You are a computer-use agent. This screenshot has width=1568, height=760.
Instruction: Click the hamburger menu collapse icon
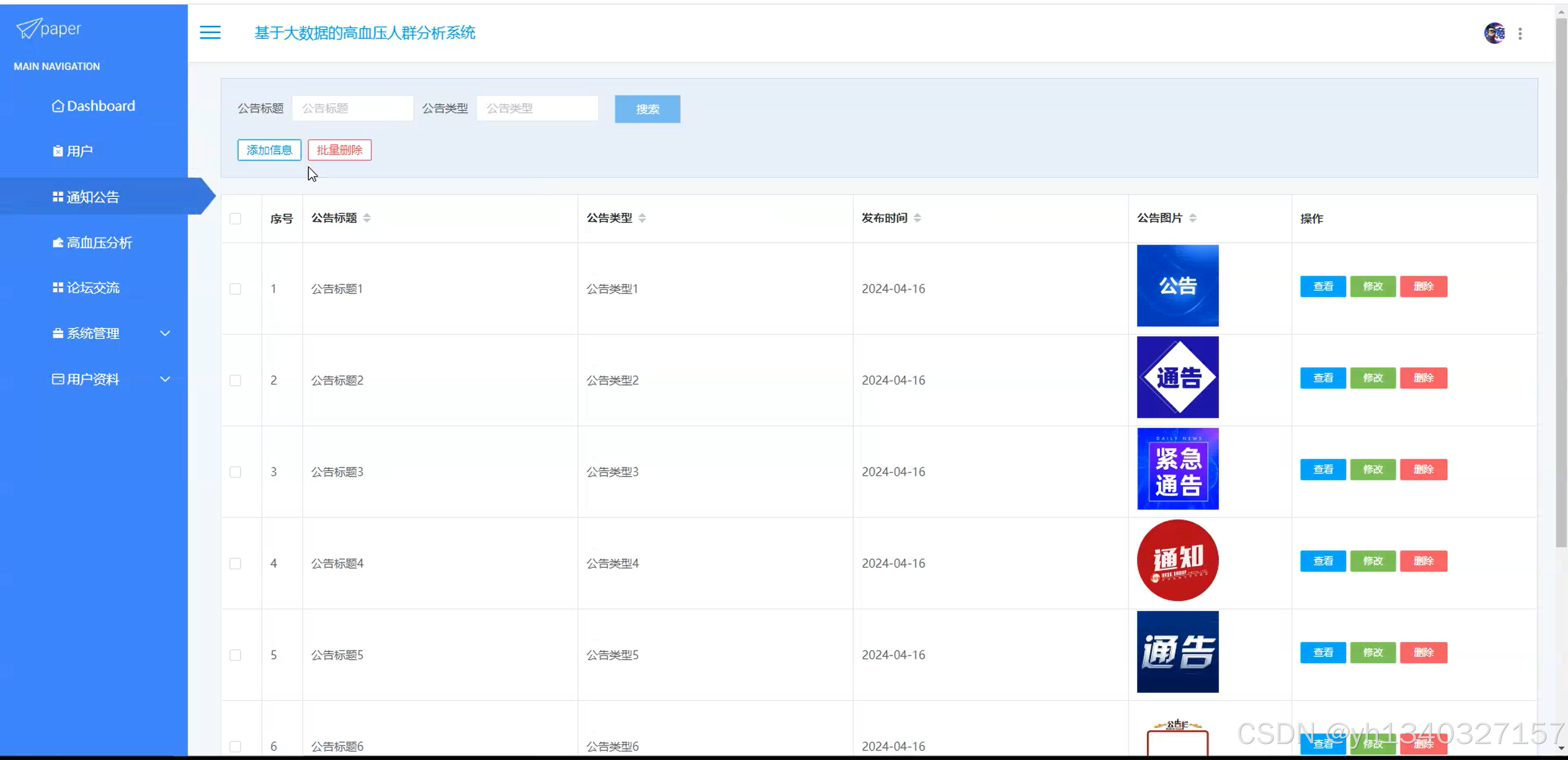click(x=210, y=32)
